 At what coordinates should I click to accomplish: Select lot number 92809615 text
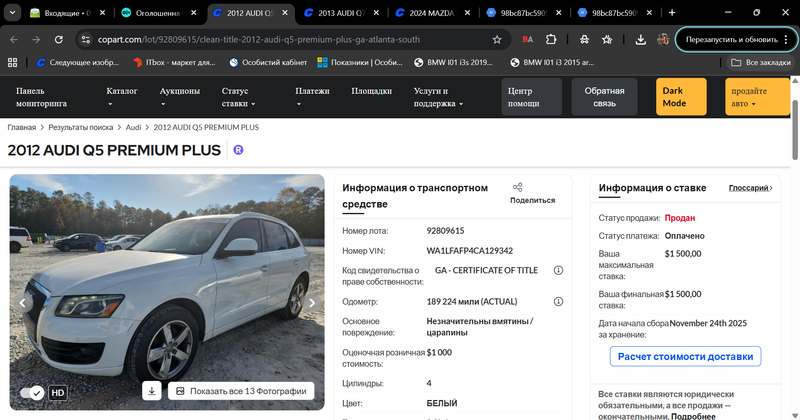445,231
